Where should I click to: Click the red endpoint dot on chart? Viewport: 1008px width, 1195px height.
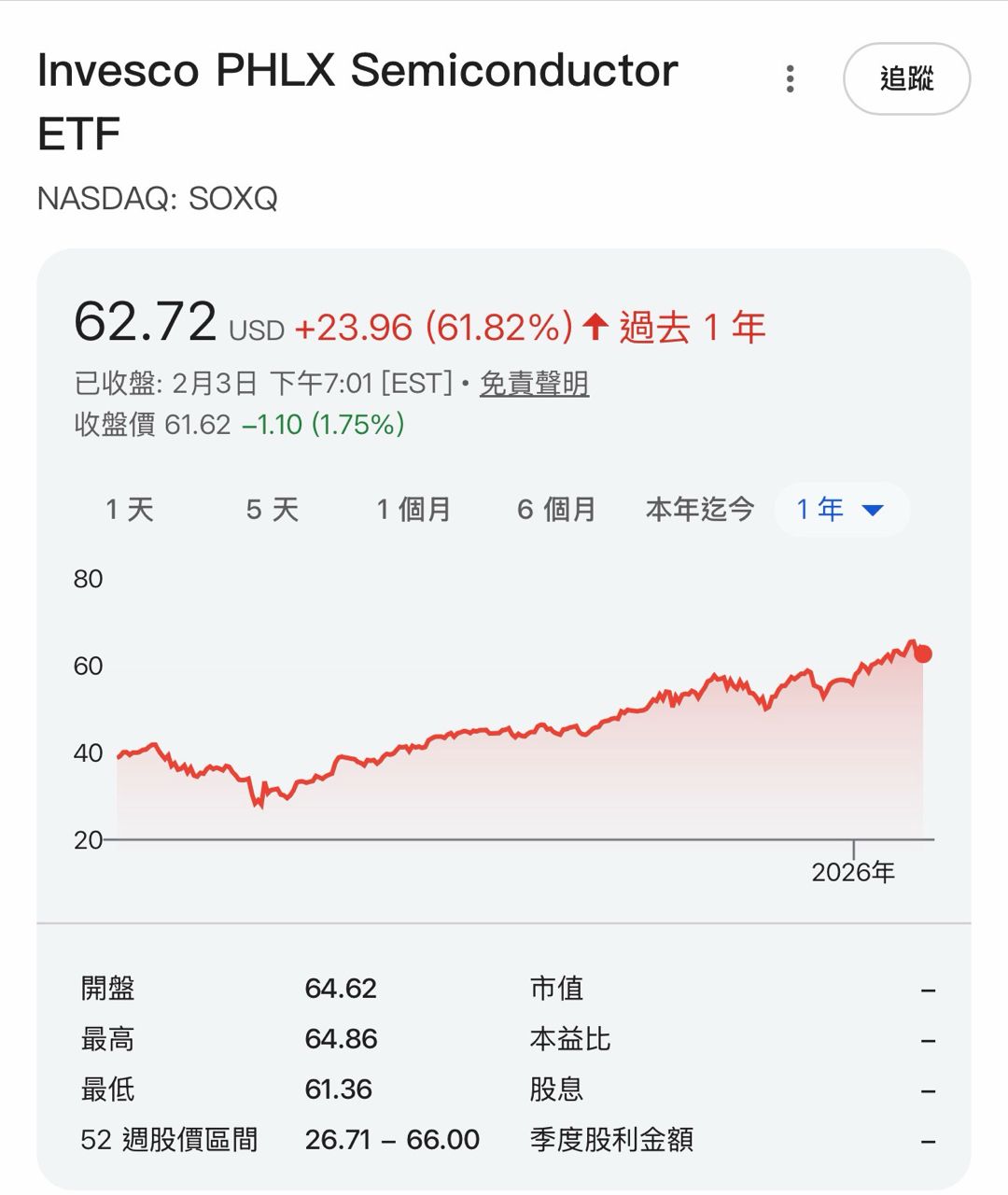(x=923, y=654)
